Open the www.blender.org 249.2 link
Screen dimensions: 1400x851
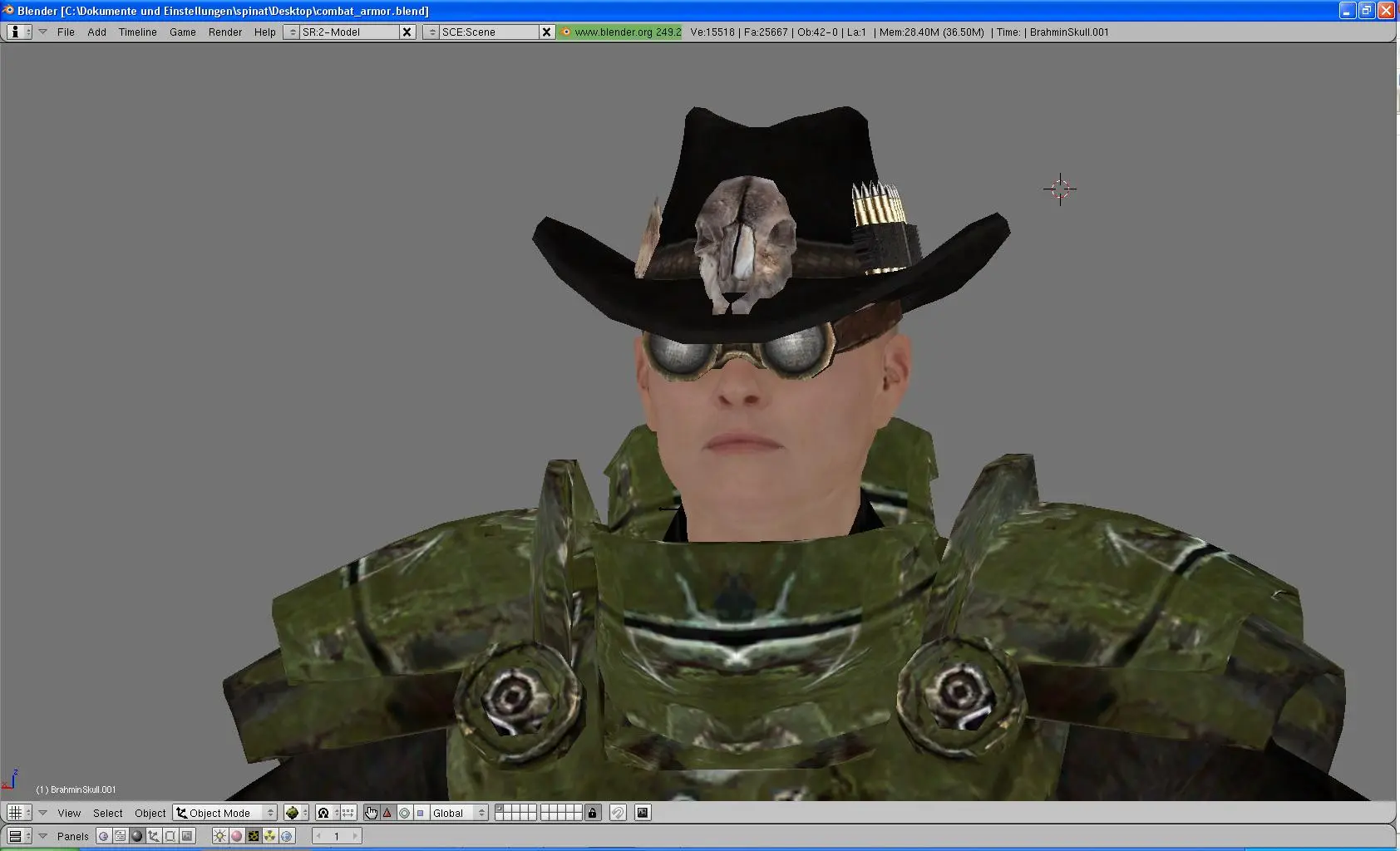620,32
